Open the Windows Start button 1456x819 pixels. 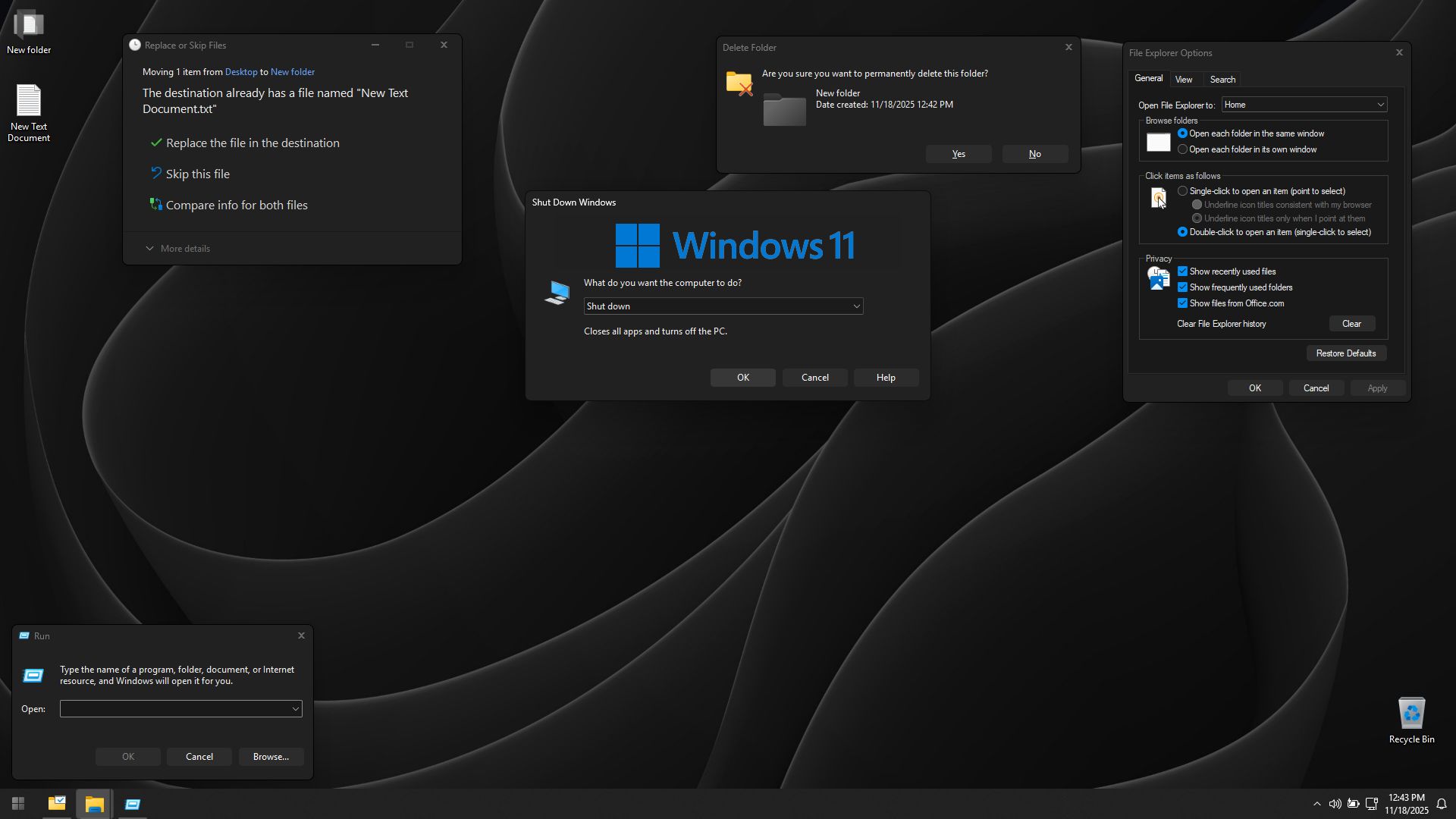[x=18, y=803]
